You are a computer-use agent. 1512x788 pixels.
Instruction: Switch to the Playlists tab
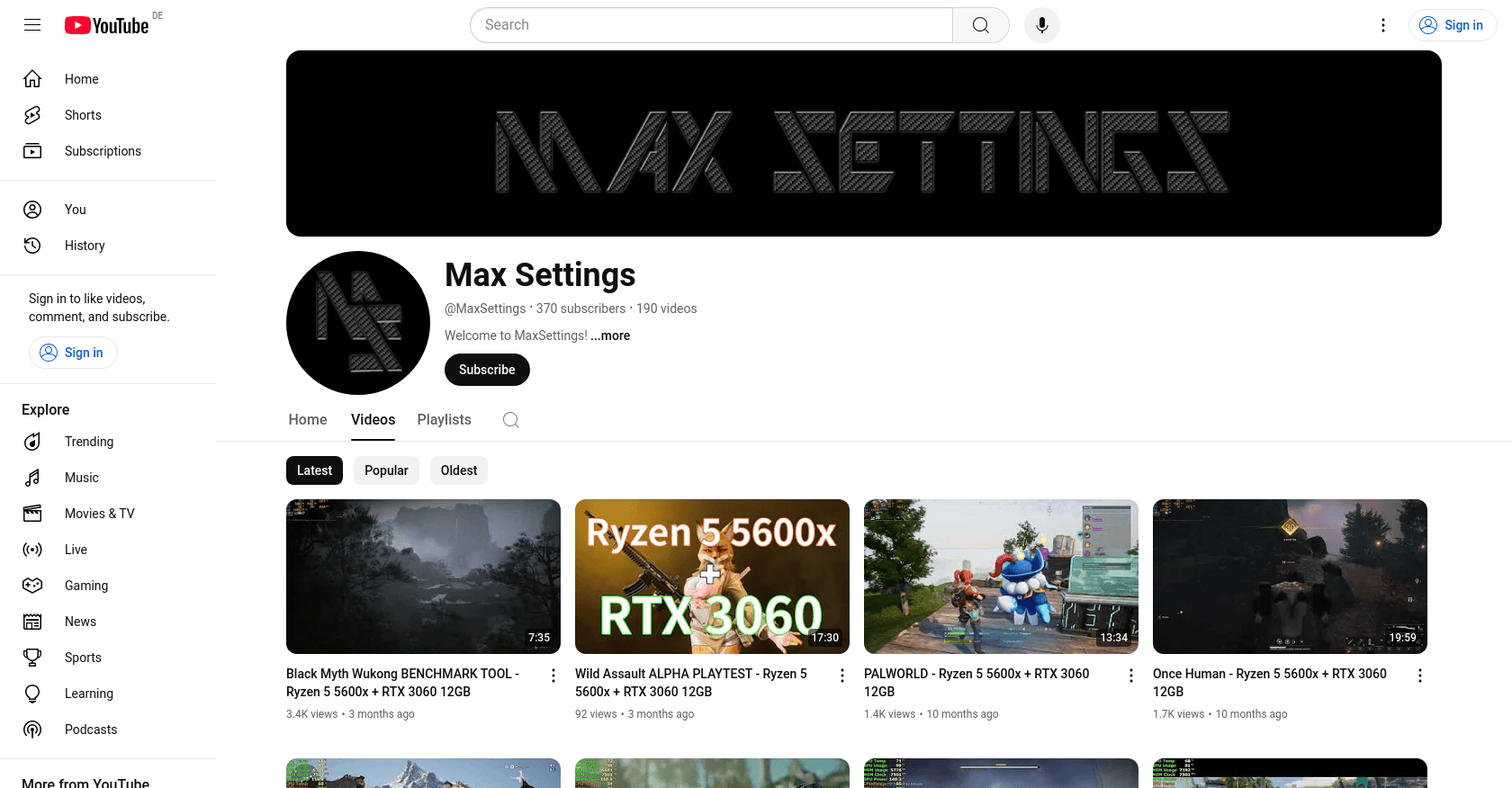445,420
